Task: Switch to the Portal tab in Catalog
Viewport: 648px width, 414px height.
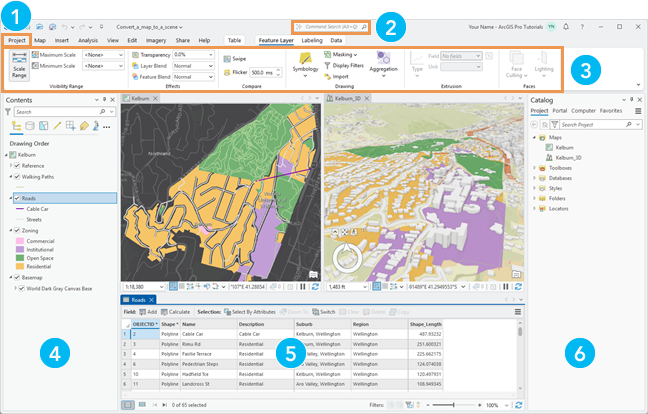Action: click(x=560, y=111)
